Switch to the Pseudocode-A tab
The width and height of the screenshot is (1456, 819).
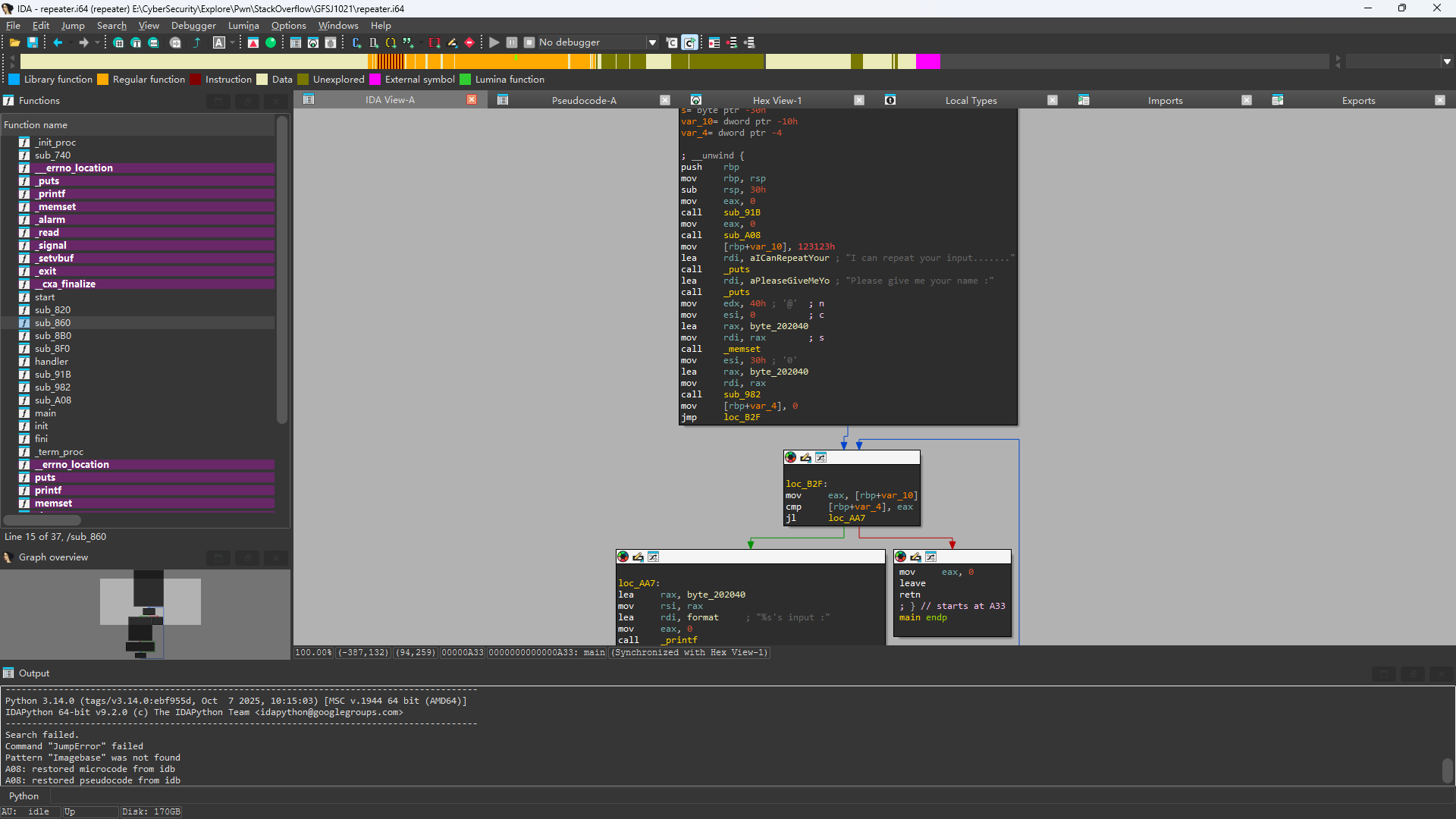click(583, 100)
